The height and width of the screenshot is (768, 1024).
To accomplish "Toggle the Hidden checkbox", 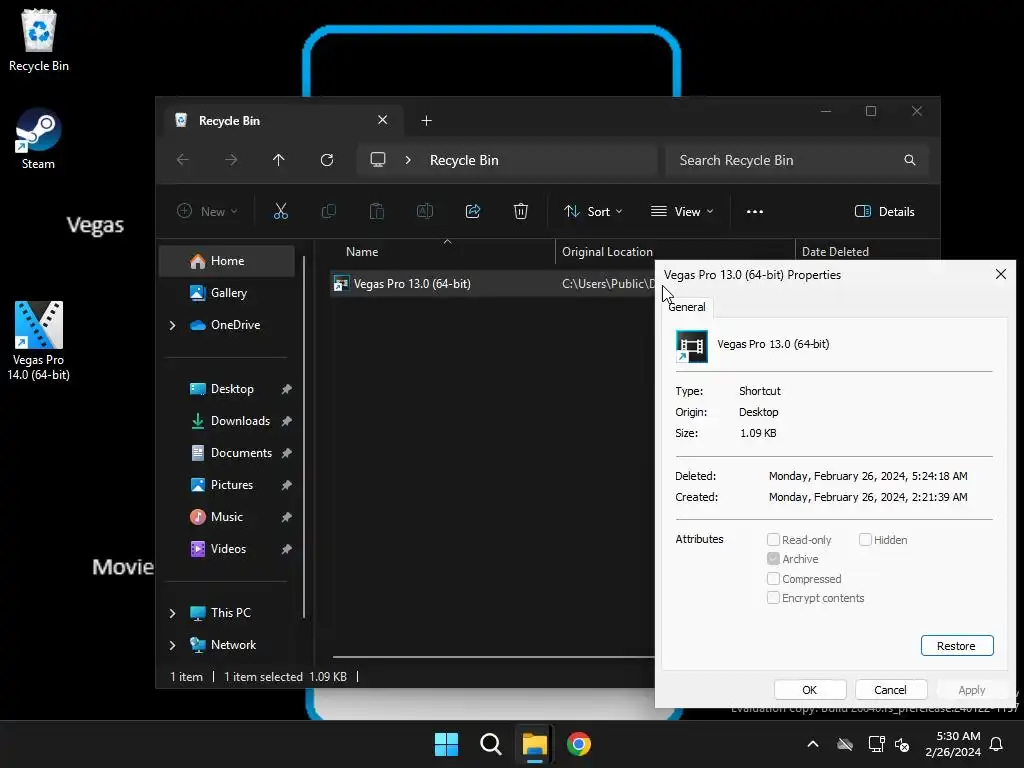I will pos(865,539).
